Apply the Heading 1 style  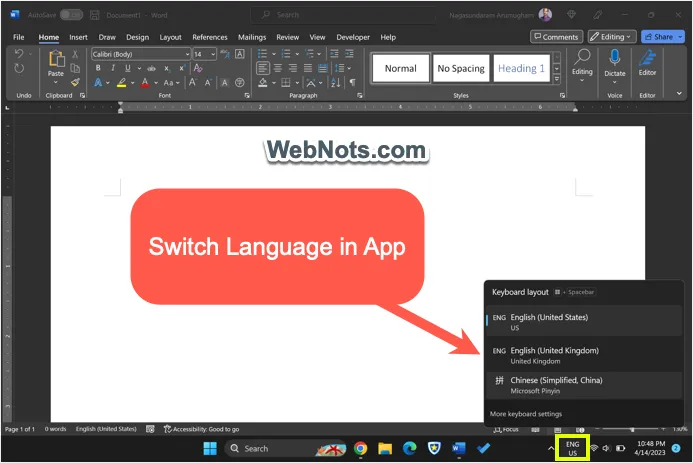tap(521, 68)
